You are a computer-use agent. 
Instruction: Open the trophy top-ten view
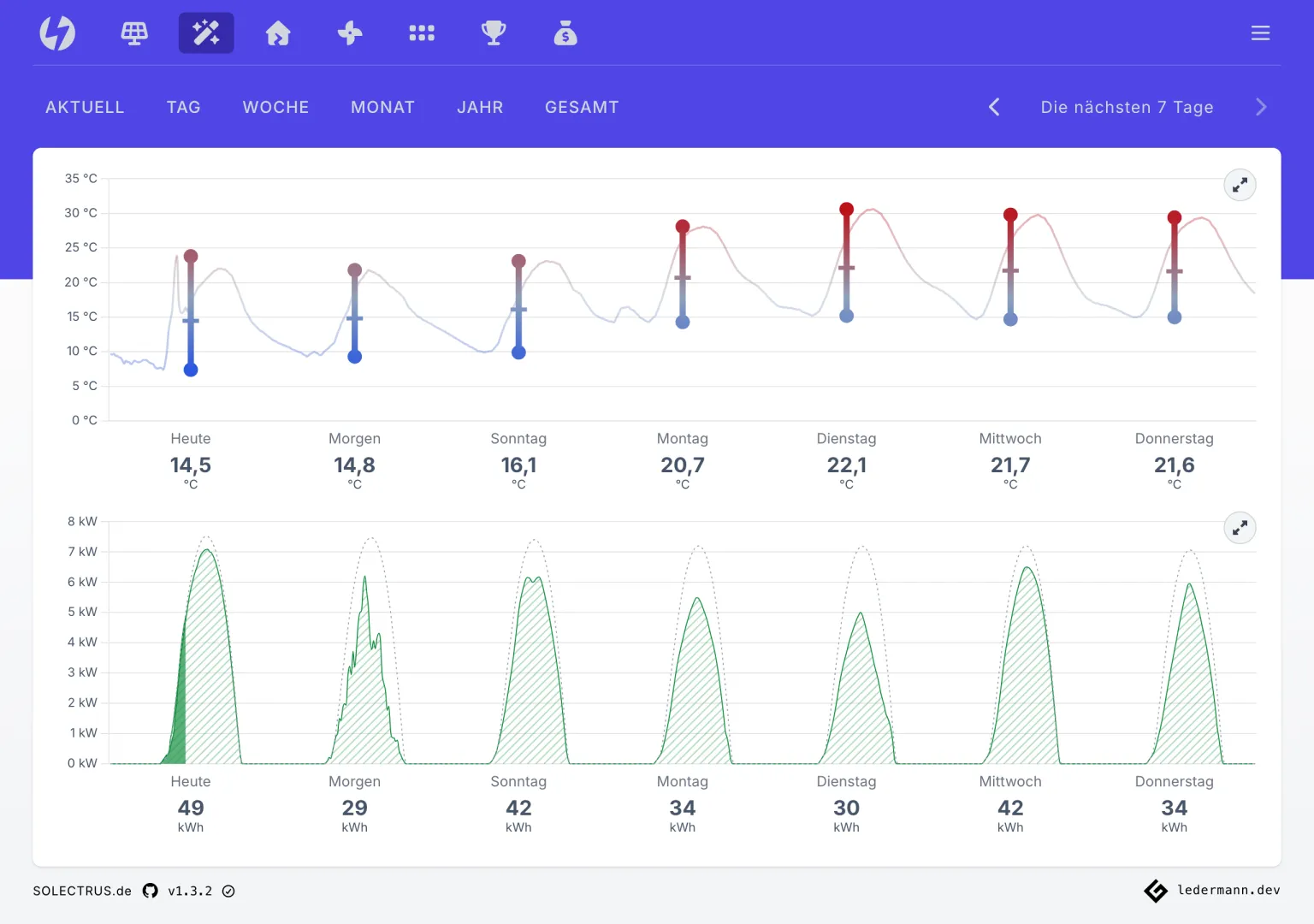494,33
